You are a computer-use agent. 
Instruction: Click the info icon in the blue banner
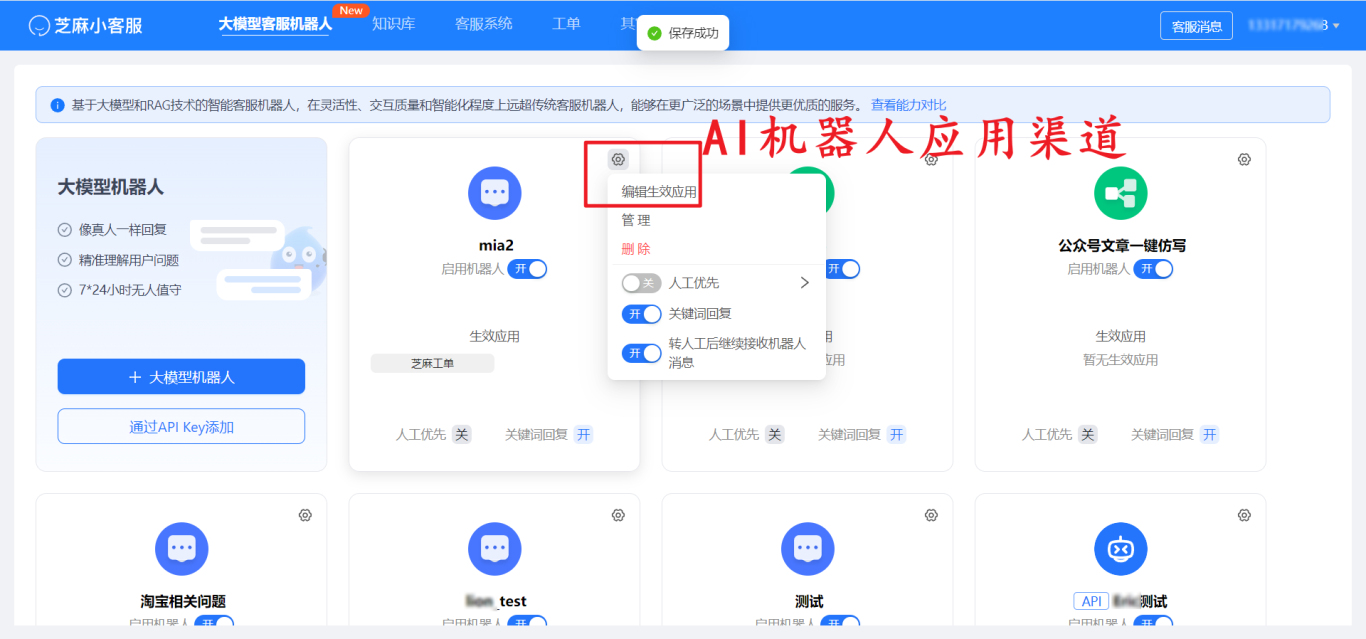[56, 105]
